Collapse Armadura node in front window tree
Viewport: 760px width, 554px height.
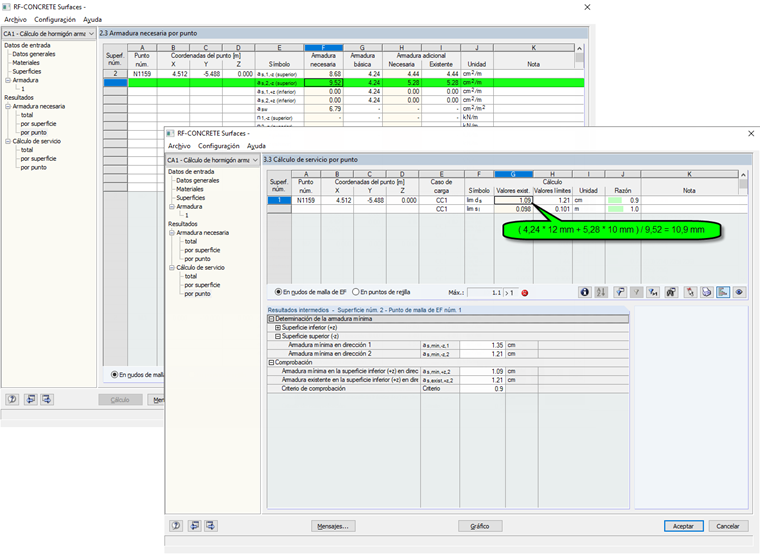click(172, 206)
